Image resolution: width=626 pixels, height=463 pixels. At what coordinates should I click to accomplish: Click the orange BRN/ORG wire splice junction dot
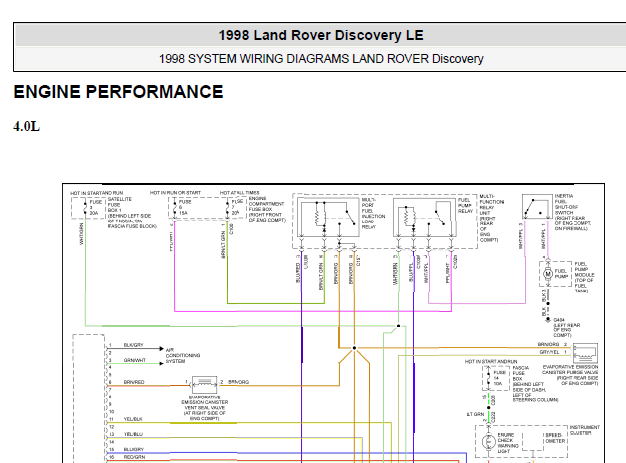354,348
